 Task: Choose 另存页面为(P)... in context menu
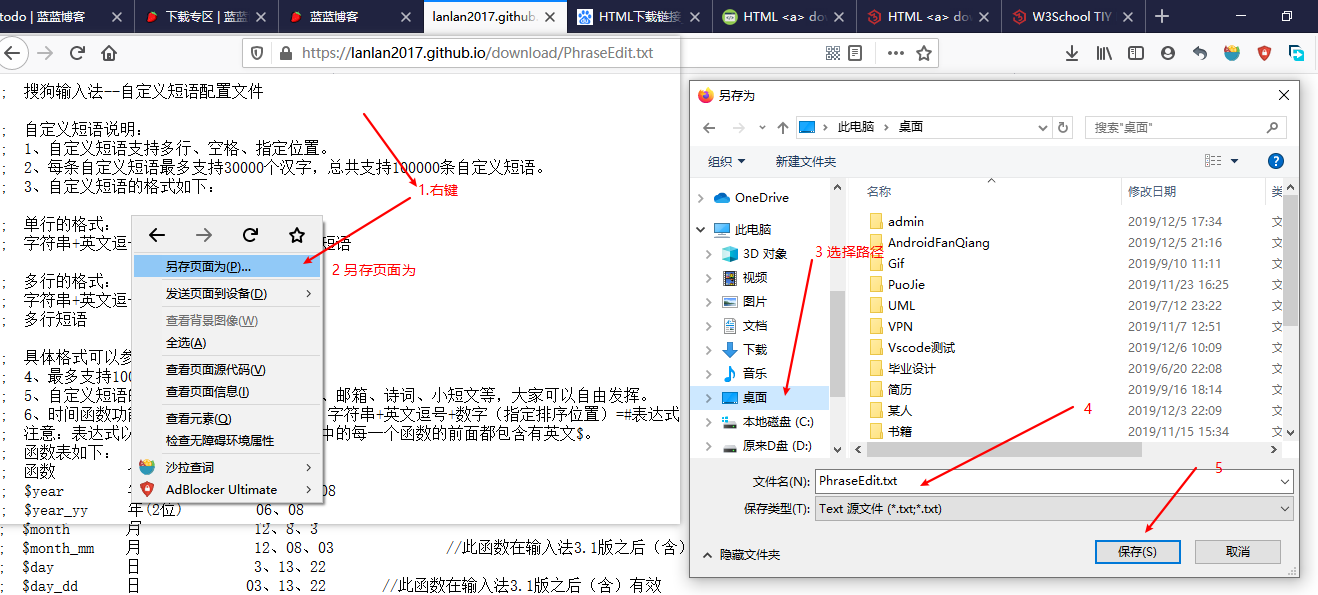point(227,267)
